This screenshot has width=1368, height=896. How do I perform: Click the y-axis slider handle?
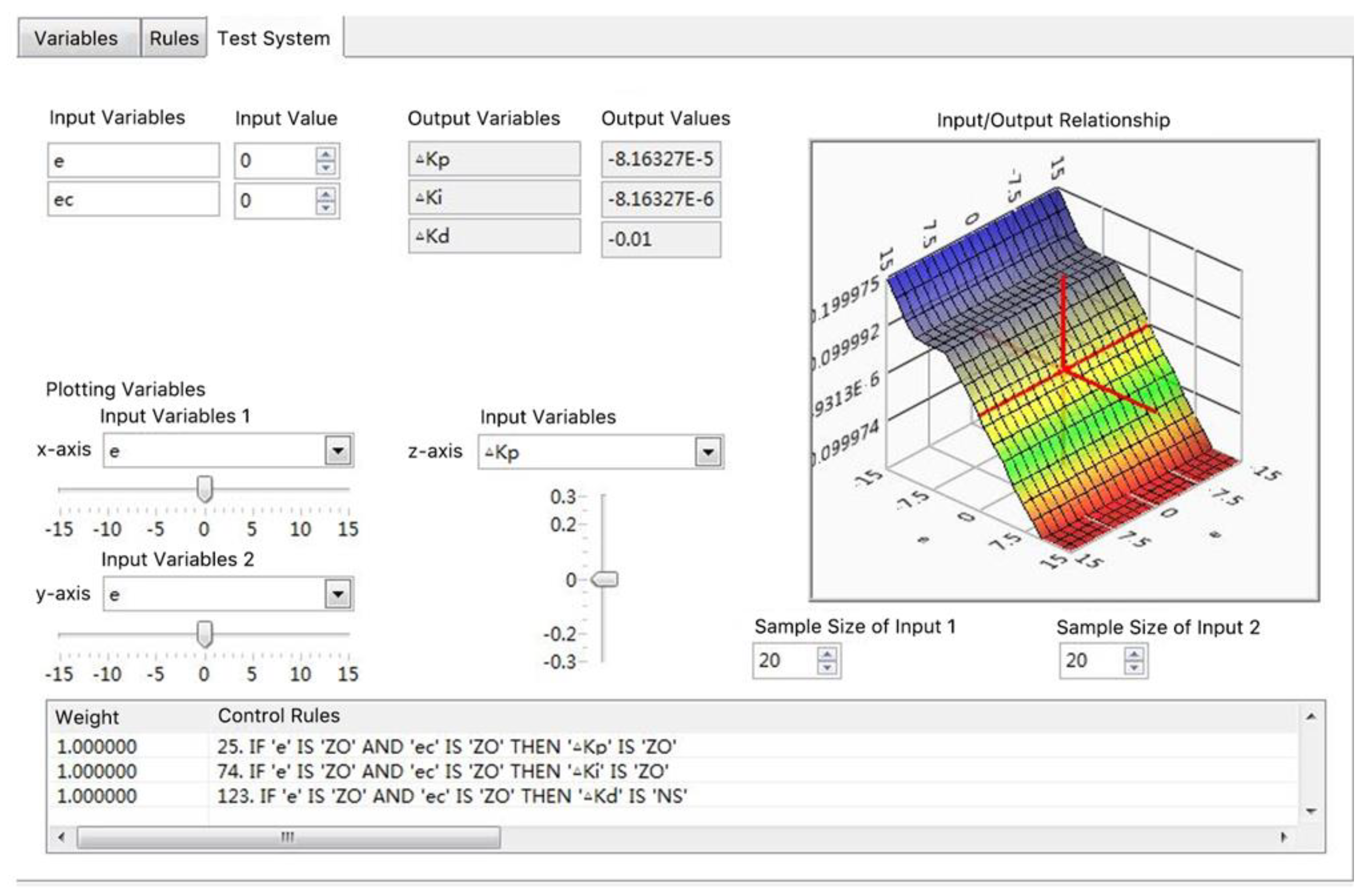(x=205, y=634)
